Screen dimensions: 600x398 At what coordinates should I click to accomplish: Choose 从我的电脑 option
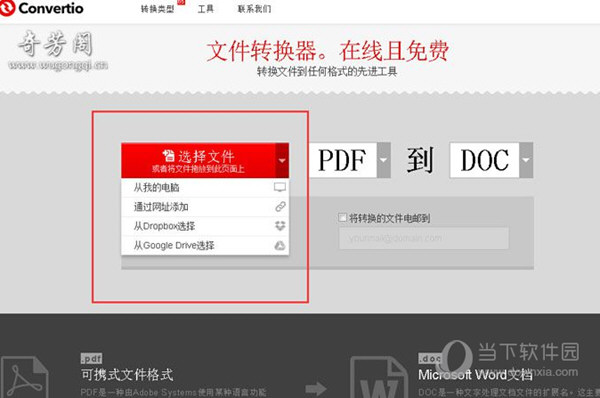pos(205,188)
